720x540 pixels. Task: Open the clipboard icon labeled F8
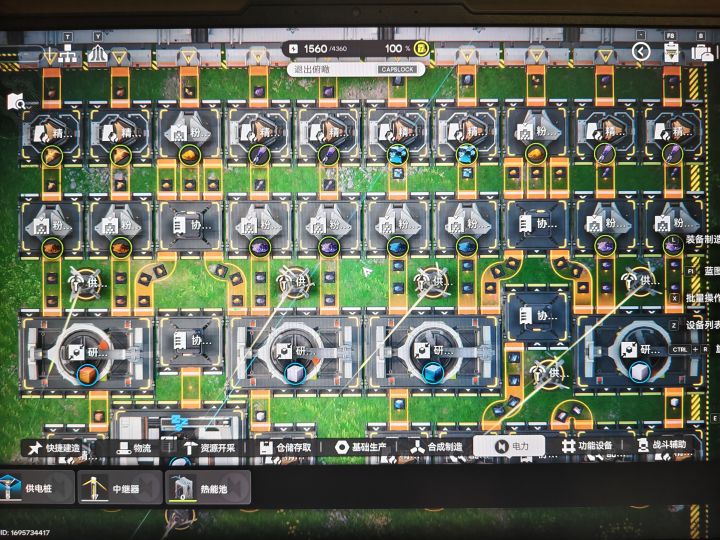[x=671, y=51]
